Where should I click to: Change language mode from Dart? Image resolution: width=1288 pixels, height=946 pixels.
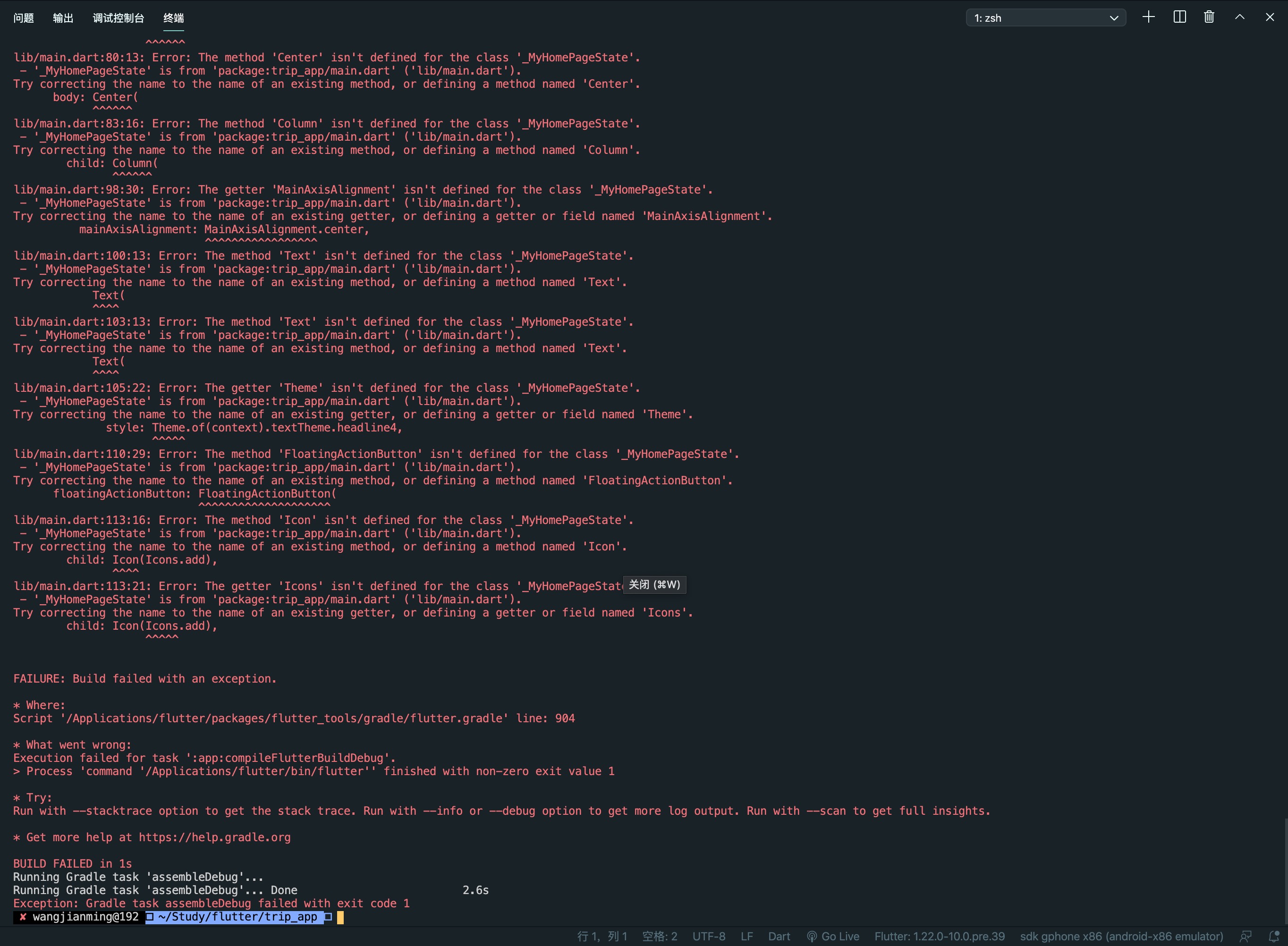coord(779,936)
